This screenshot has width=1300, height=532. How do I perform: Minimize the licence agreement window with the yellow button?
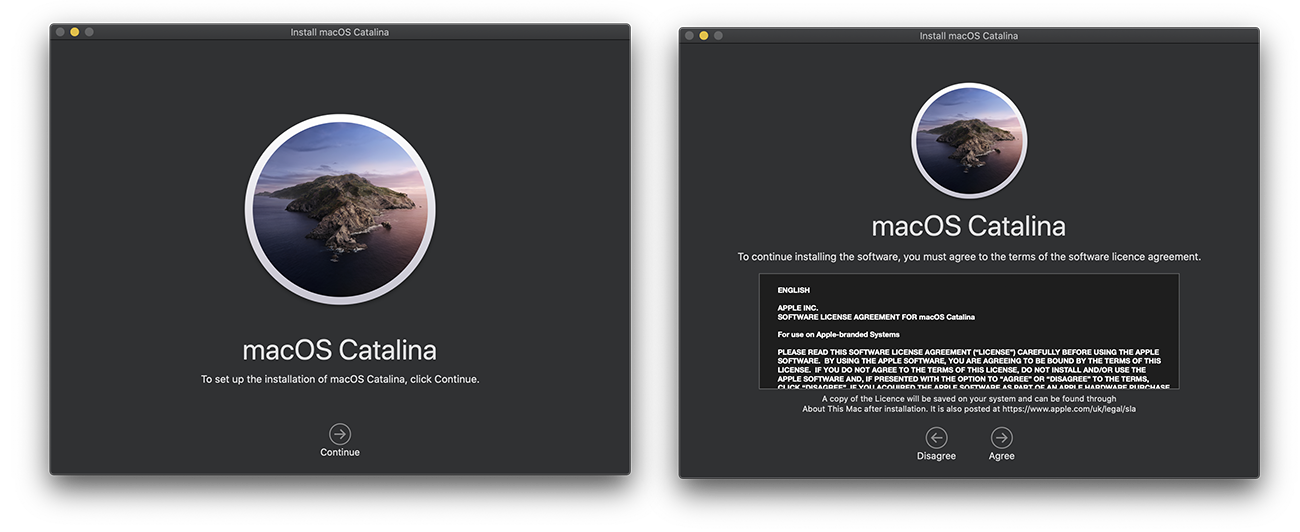tap(703, 36)
